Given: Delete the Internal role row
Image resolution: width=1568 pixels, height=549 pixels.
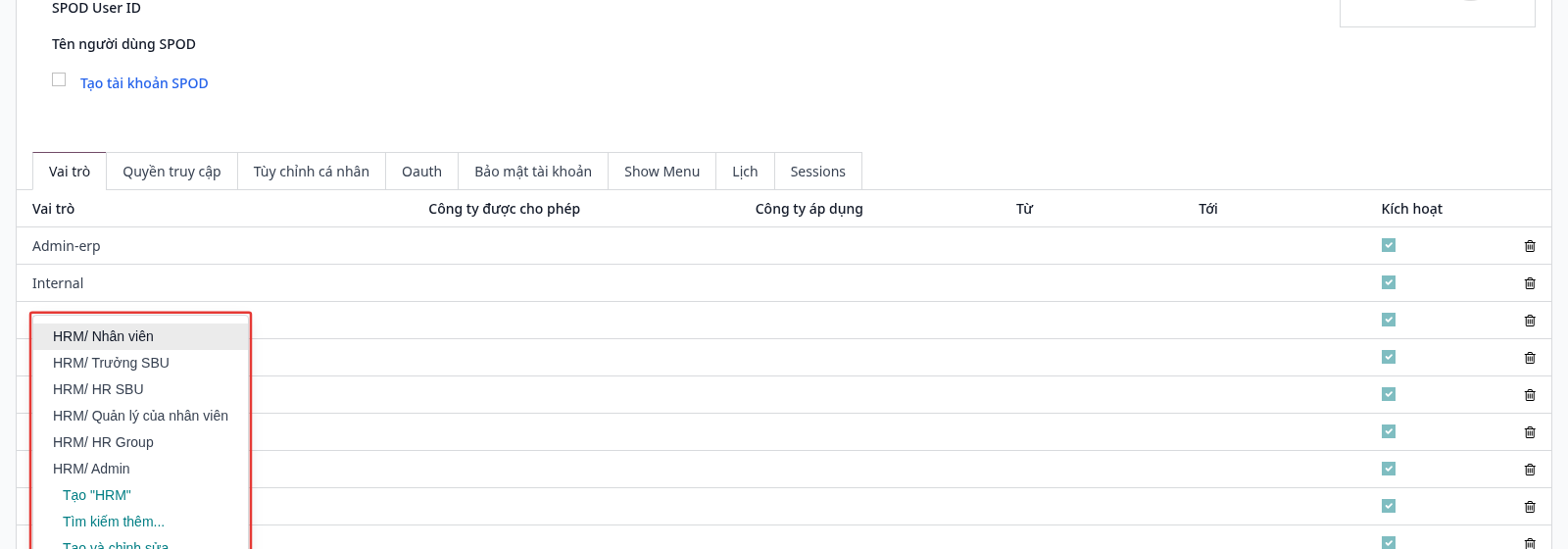Looking at the screenshot, I should (1530, 283).
